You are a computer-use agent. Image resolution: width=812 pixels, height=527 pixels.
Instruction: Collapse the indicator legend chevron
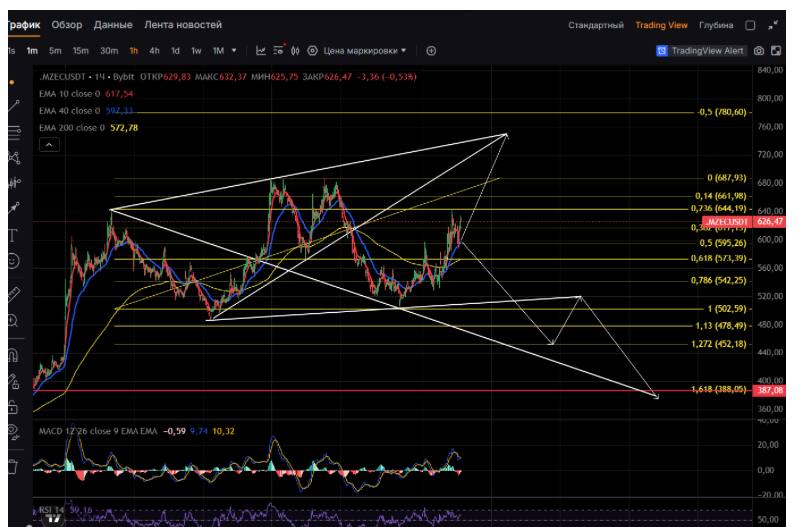49,145
